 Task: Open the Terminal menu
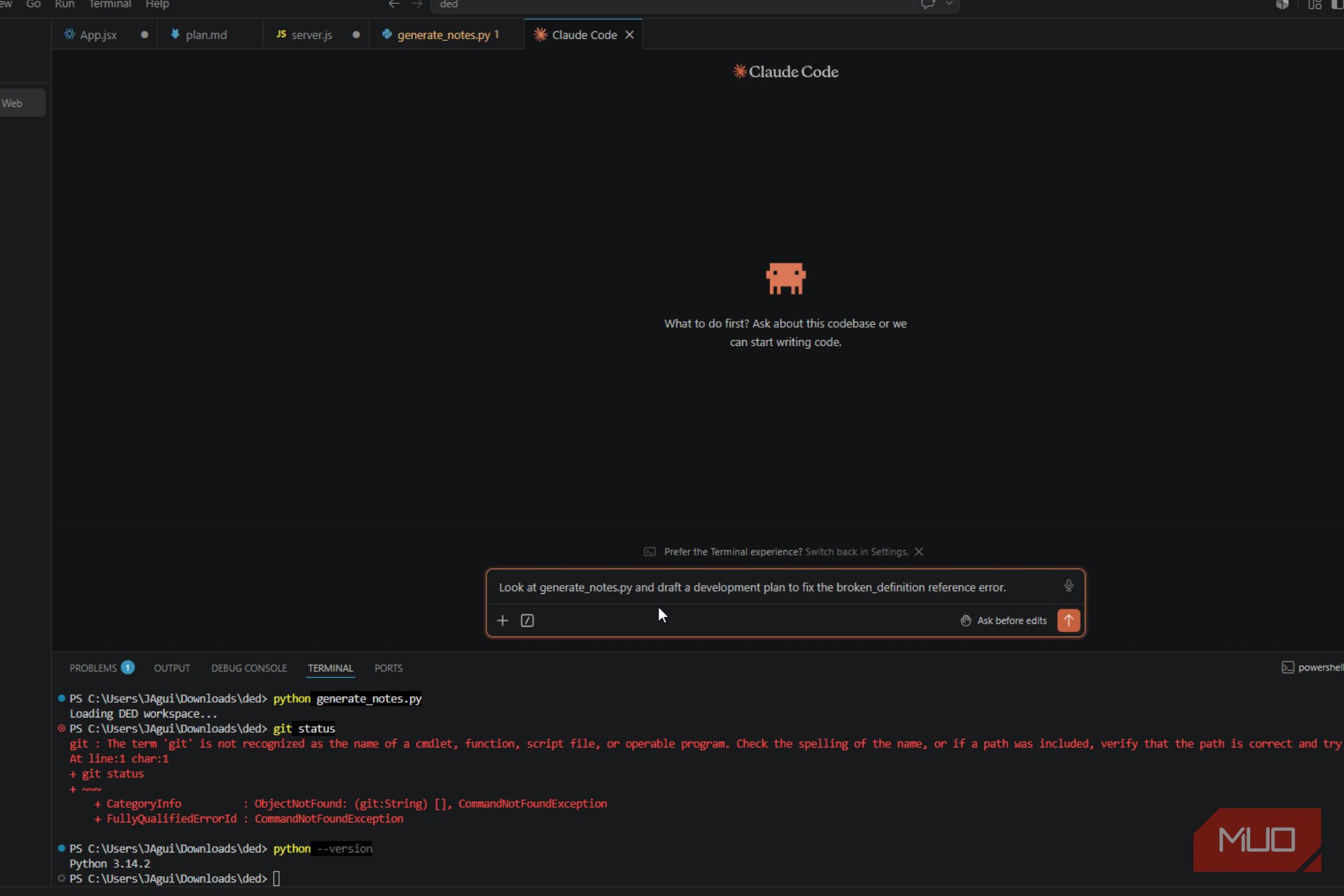coord(110,4)
